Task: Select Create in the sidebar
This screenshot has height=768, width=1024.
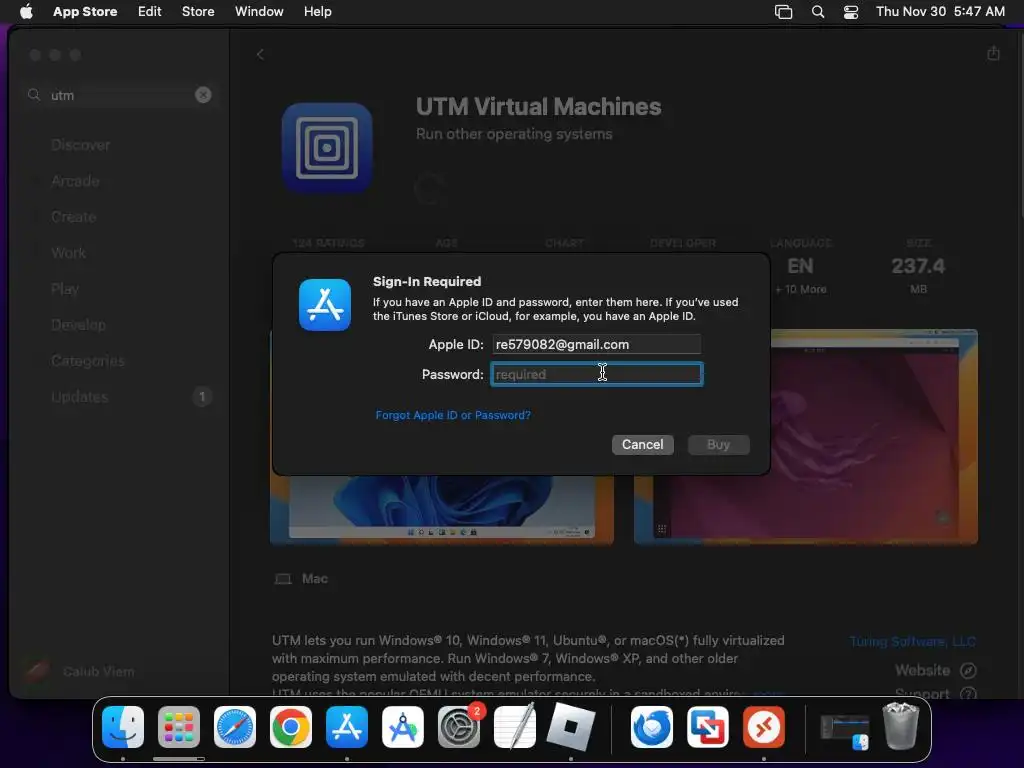Action: coord(74,217)
